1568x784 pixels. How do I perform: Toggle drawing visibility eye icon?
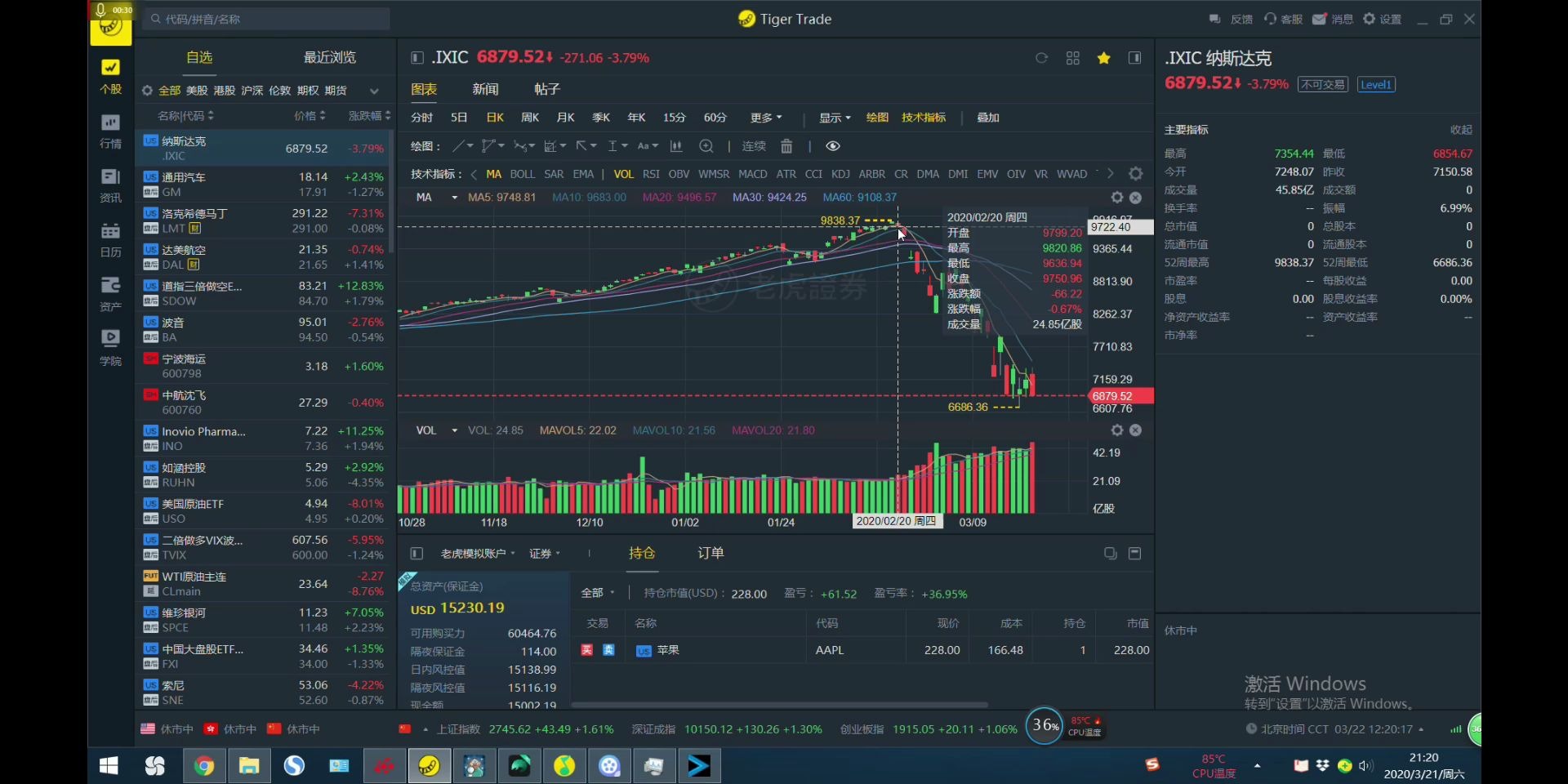coord(833,146)
